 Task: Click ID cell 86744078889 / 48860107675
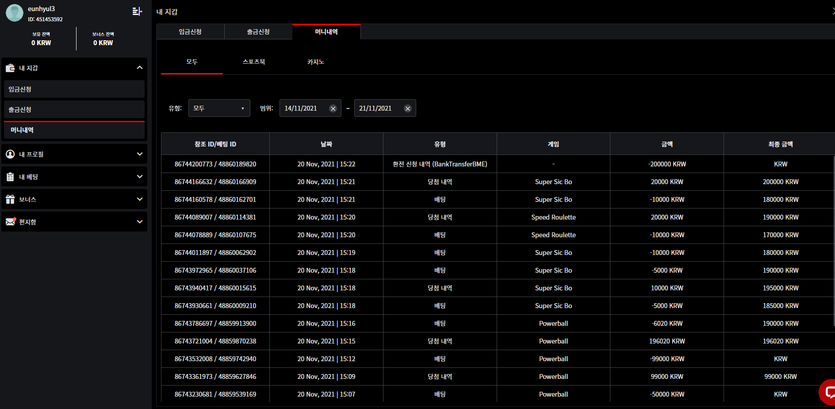click(215, 235)
